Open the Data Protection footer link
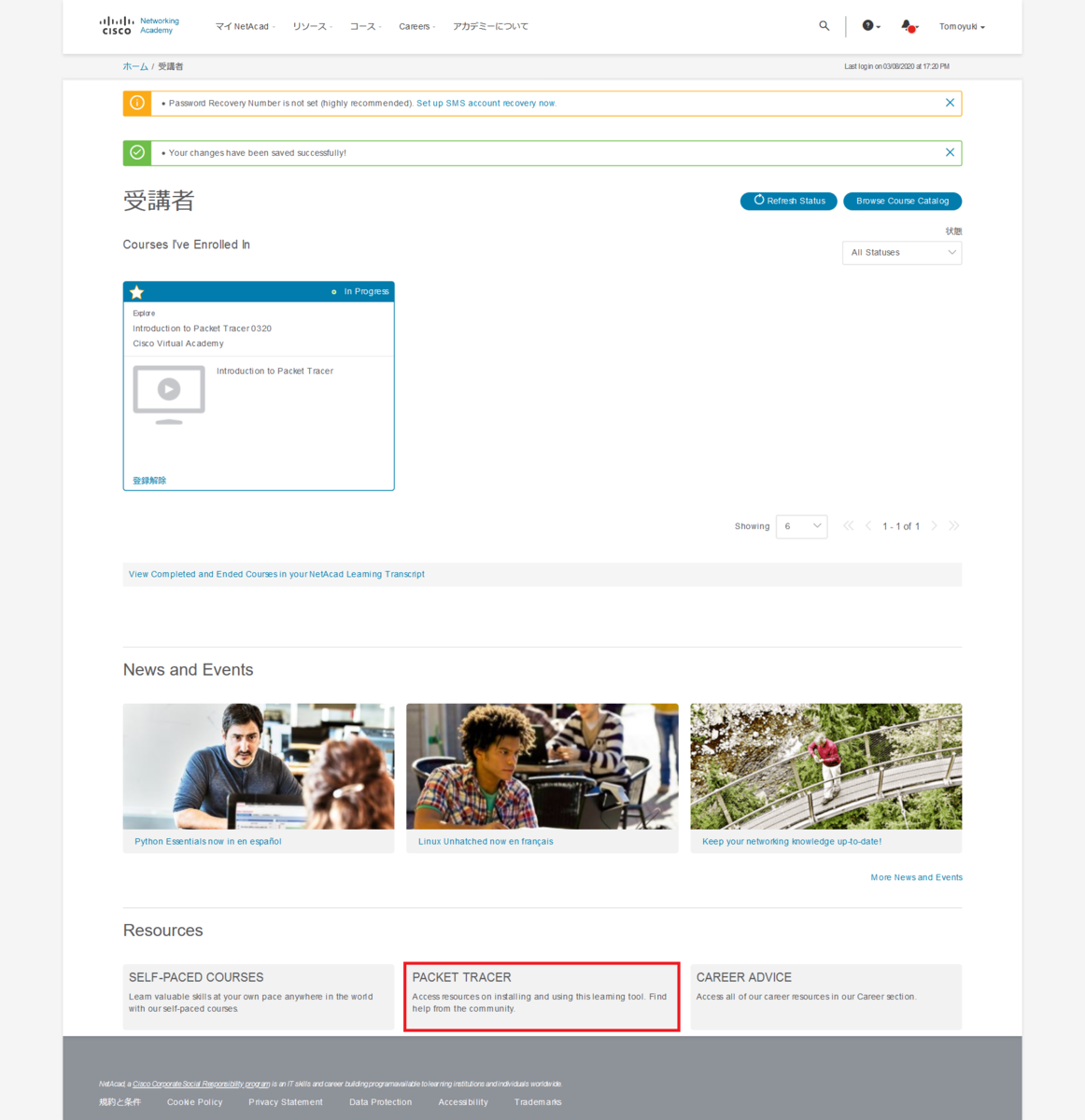The height and width of the screenshot is (1120, 1085). pos(380,1102)
